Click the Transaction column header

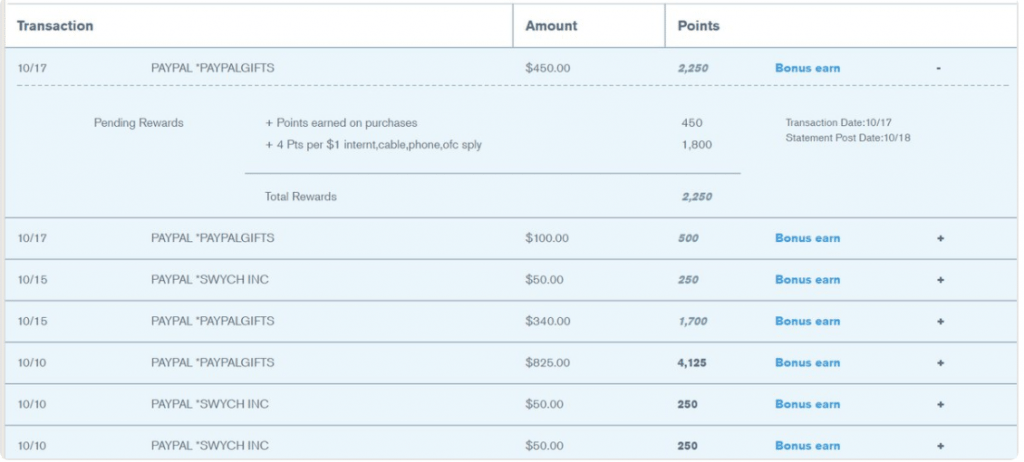pyautogui.click(x=55, y=26)
